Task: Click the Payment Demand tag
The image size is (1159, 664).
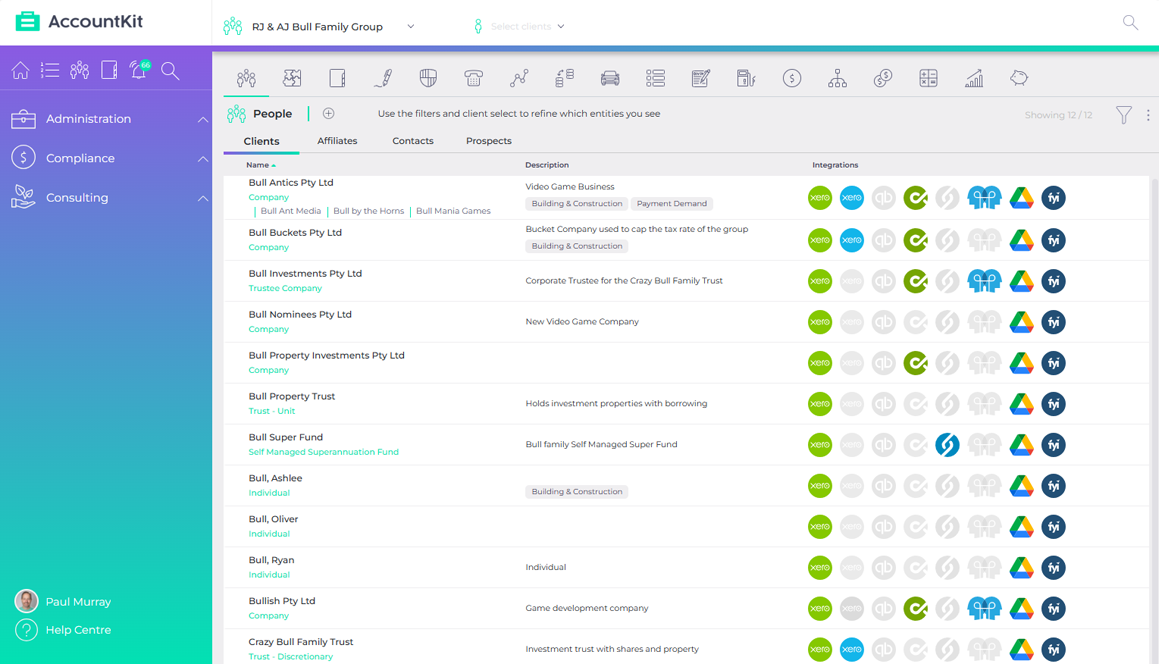Action: coord(672,203)
